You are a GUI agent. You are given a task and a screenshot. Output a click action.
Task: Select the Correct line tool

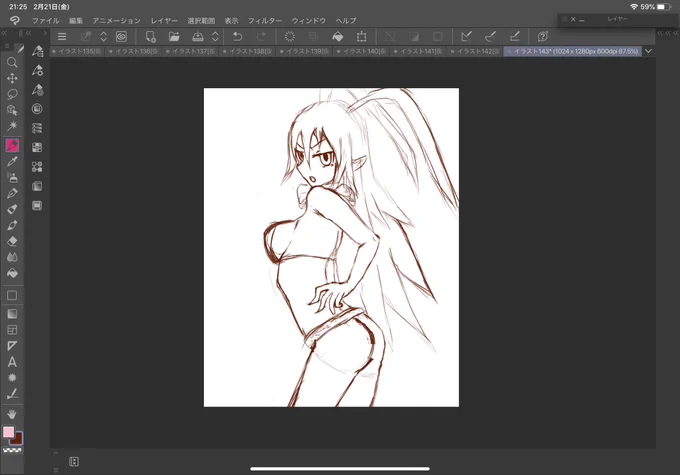[x=12, y=394]
